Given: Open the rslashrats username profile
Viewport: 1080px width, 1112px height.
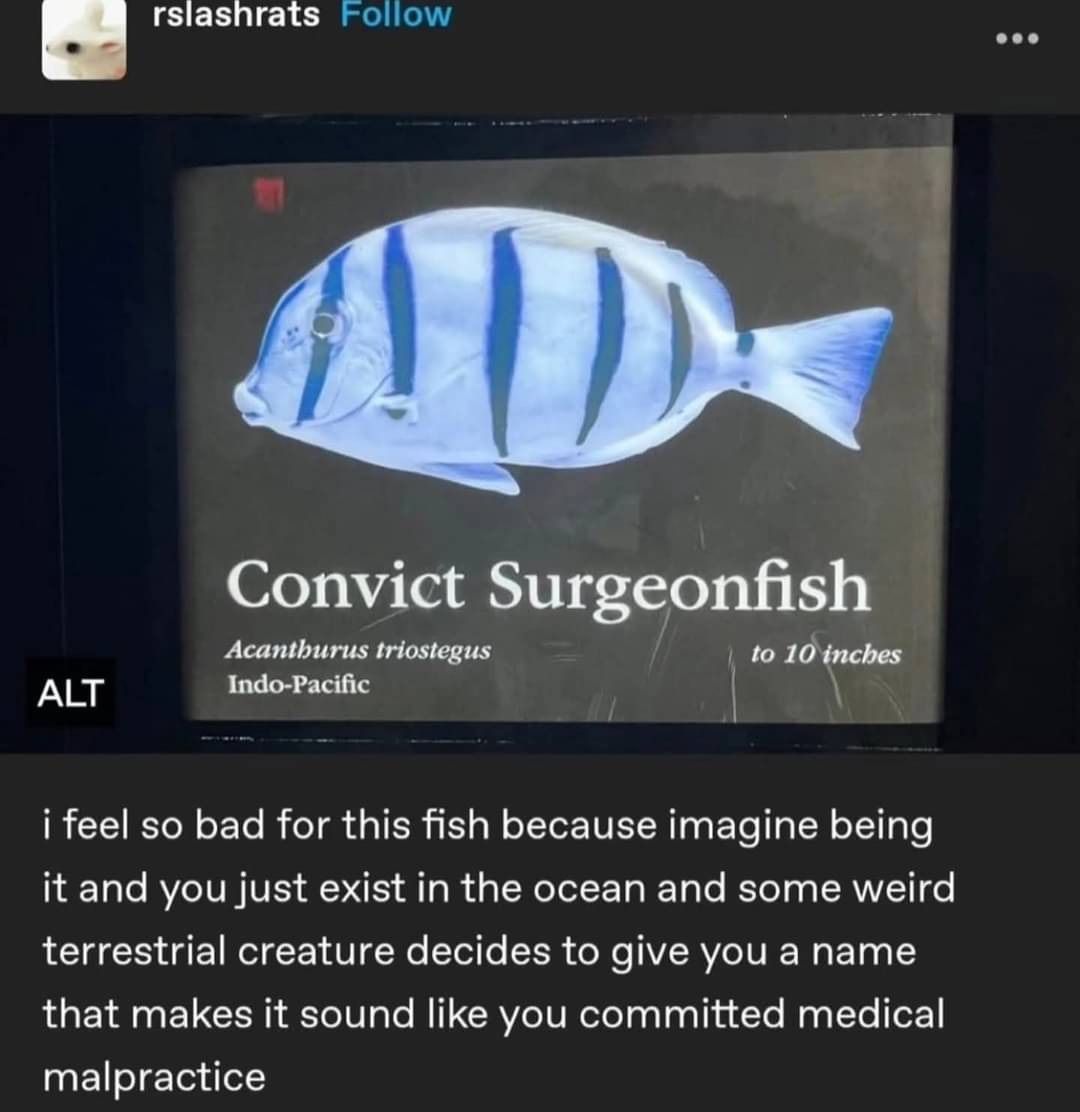Looking at the screenshot, I should [236, 15].
